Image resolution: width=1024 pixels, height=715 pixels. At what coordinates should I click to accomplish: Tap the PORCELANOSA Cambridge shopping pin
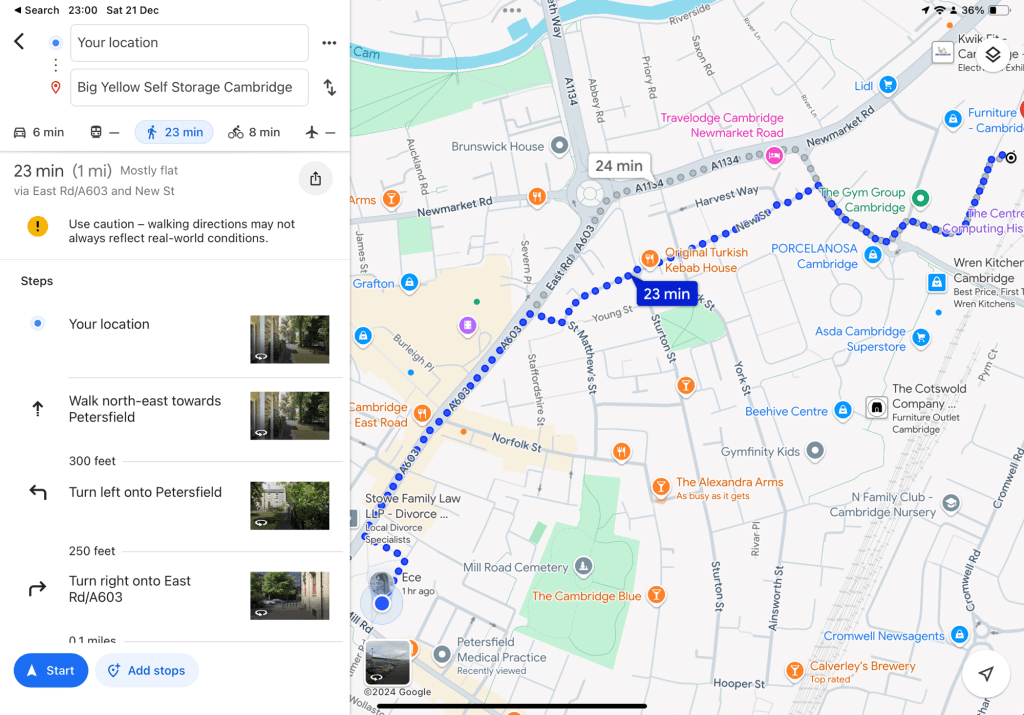(873, 255)
